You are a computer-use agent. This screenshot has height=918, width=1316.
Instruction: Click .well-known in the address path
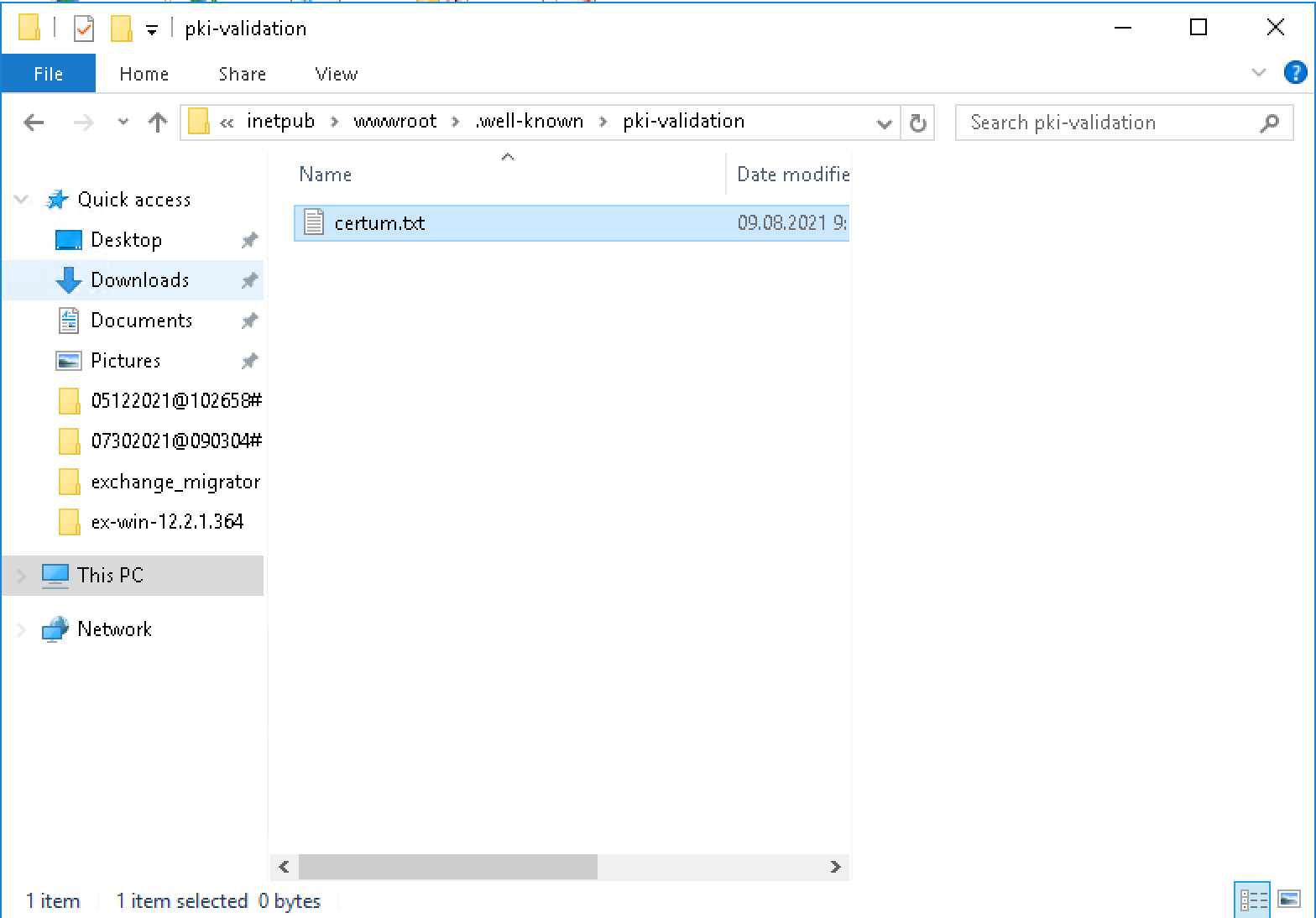[x=530, y=122]
